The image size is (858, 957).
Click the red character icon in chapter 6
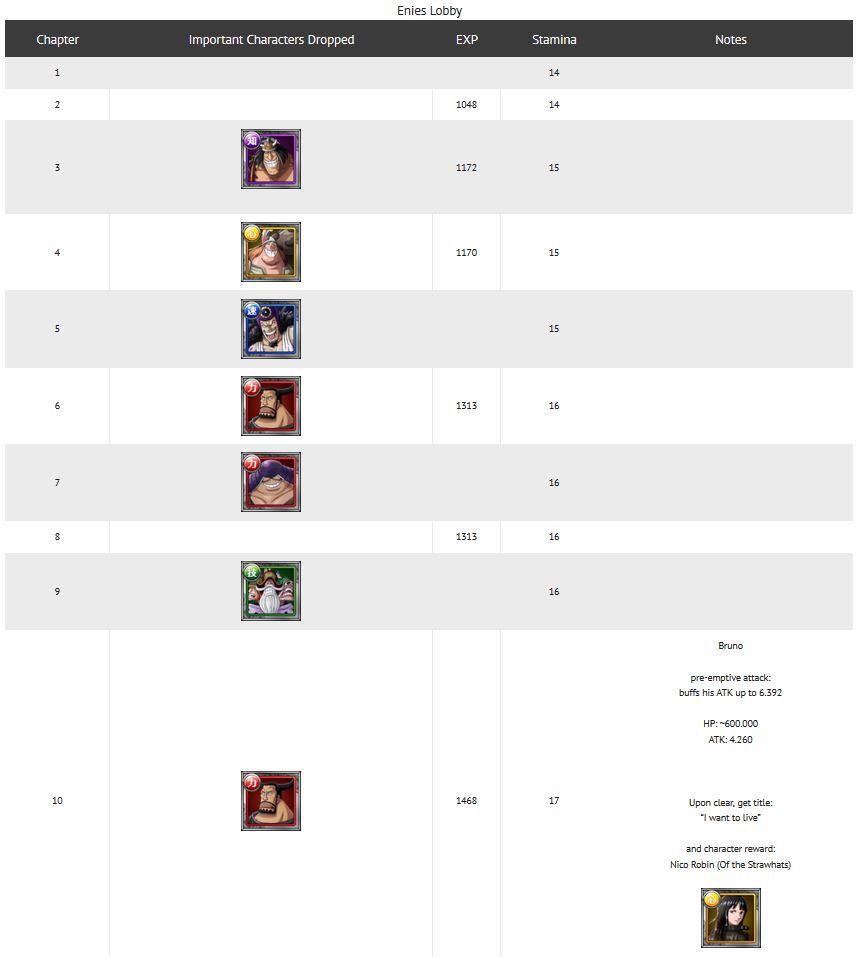(270, 406)
